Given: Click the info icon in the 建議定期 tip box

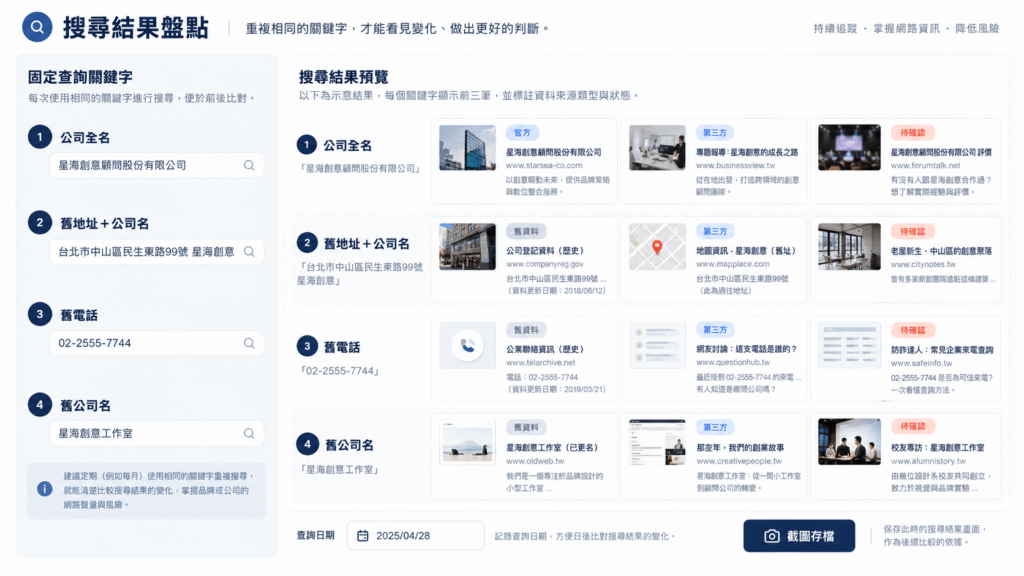Looking at the screenshot, I should tap(44, 488).
